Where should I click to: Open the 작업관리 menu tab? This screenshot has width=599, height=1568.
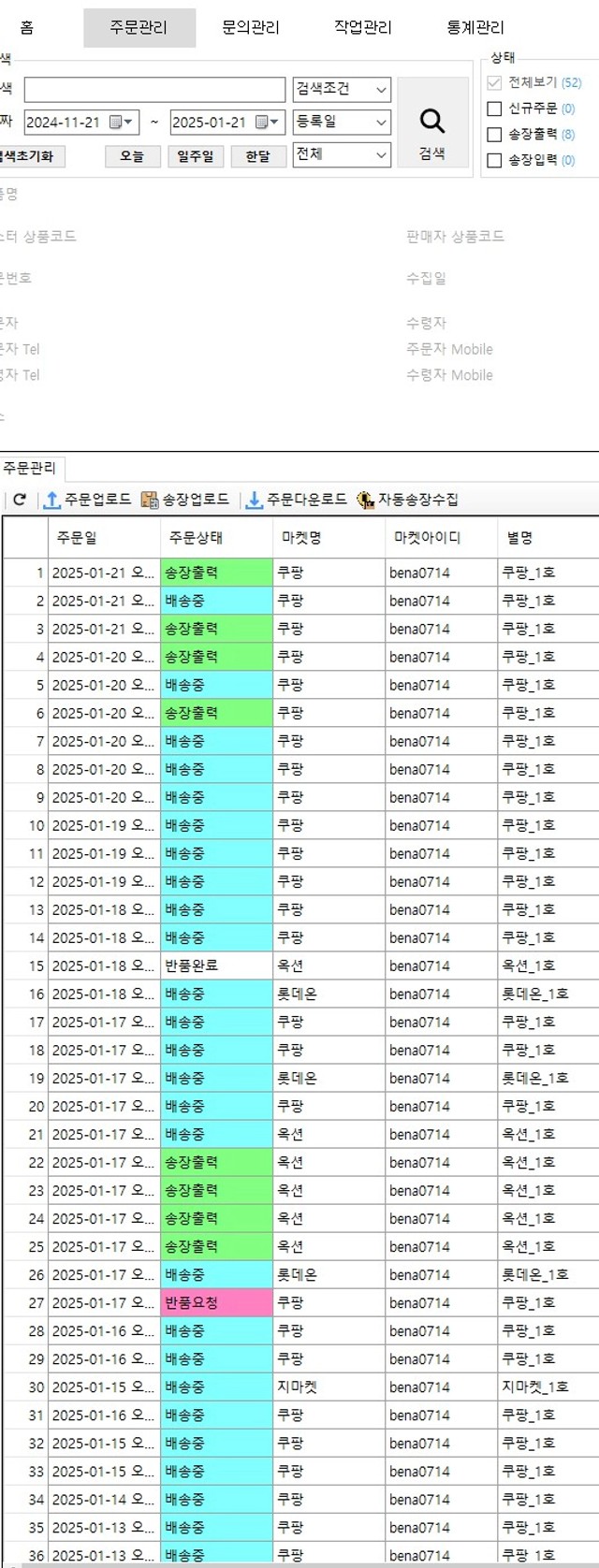pyautogui.click(x=363, y=28)
